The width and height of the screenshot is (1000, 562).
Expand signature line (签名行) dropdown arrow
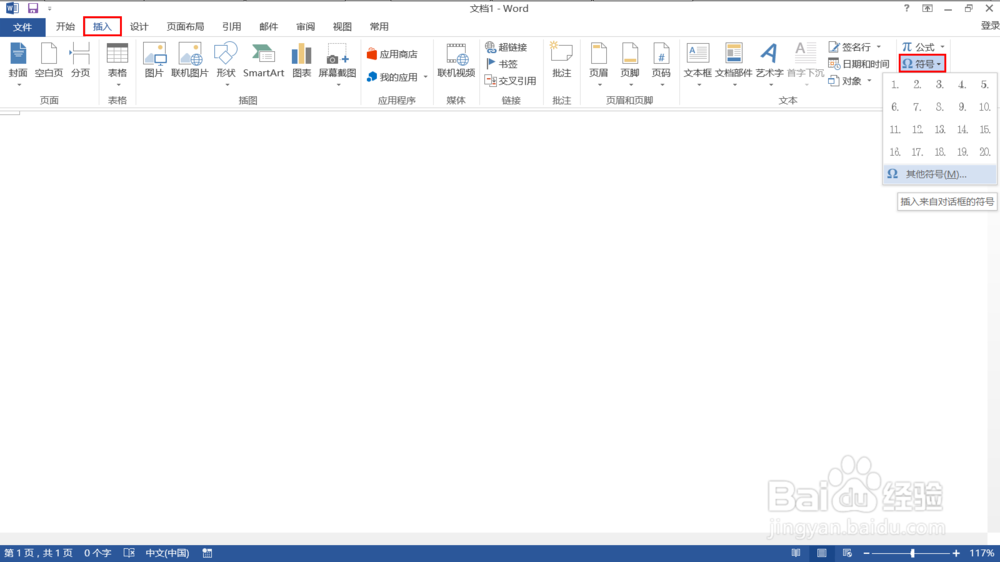point(879,47)
